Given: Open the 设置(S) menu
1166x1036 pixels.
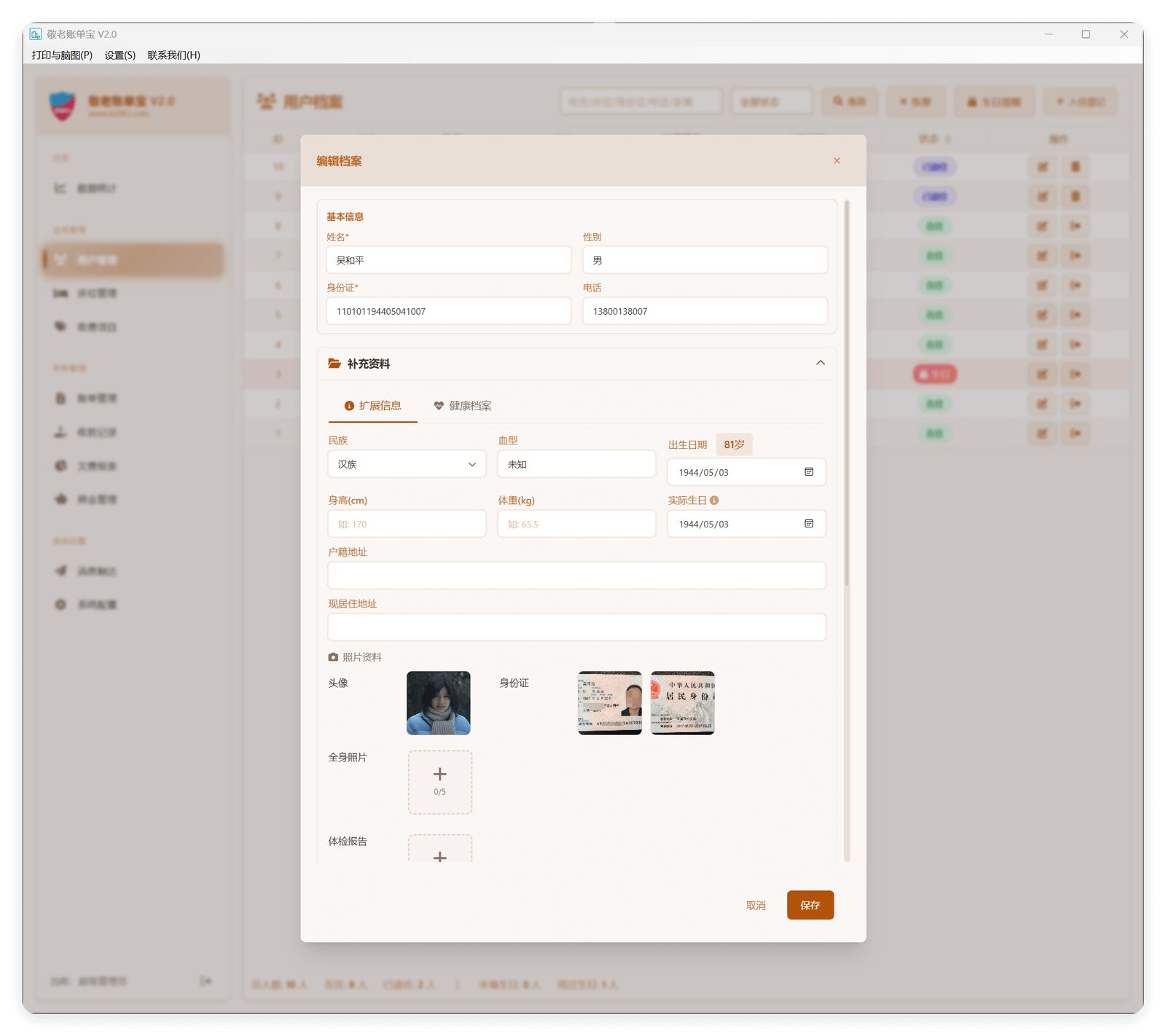Looking at the screenshot, I should [x=120, y=55].
